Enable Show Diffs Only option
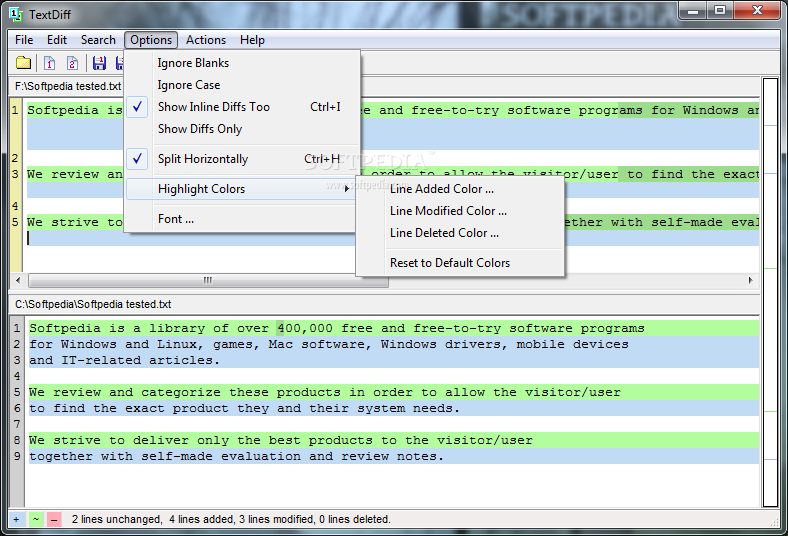 [x=242, y=129]
